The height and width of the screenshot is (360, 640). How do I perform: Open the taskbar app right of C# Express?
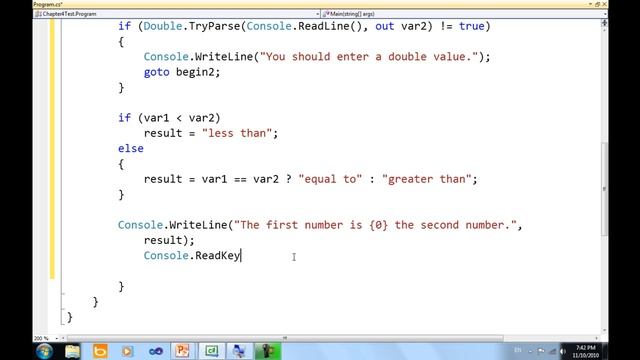click(x=239, y=351)
